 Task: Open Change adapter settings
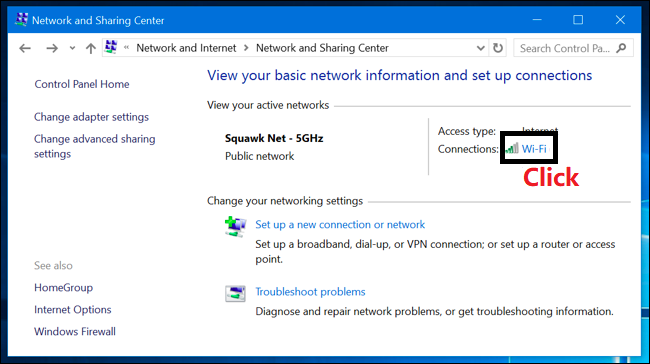pyautogui.click(x=91, y=117)
